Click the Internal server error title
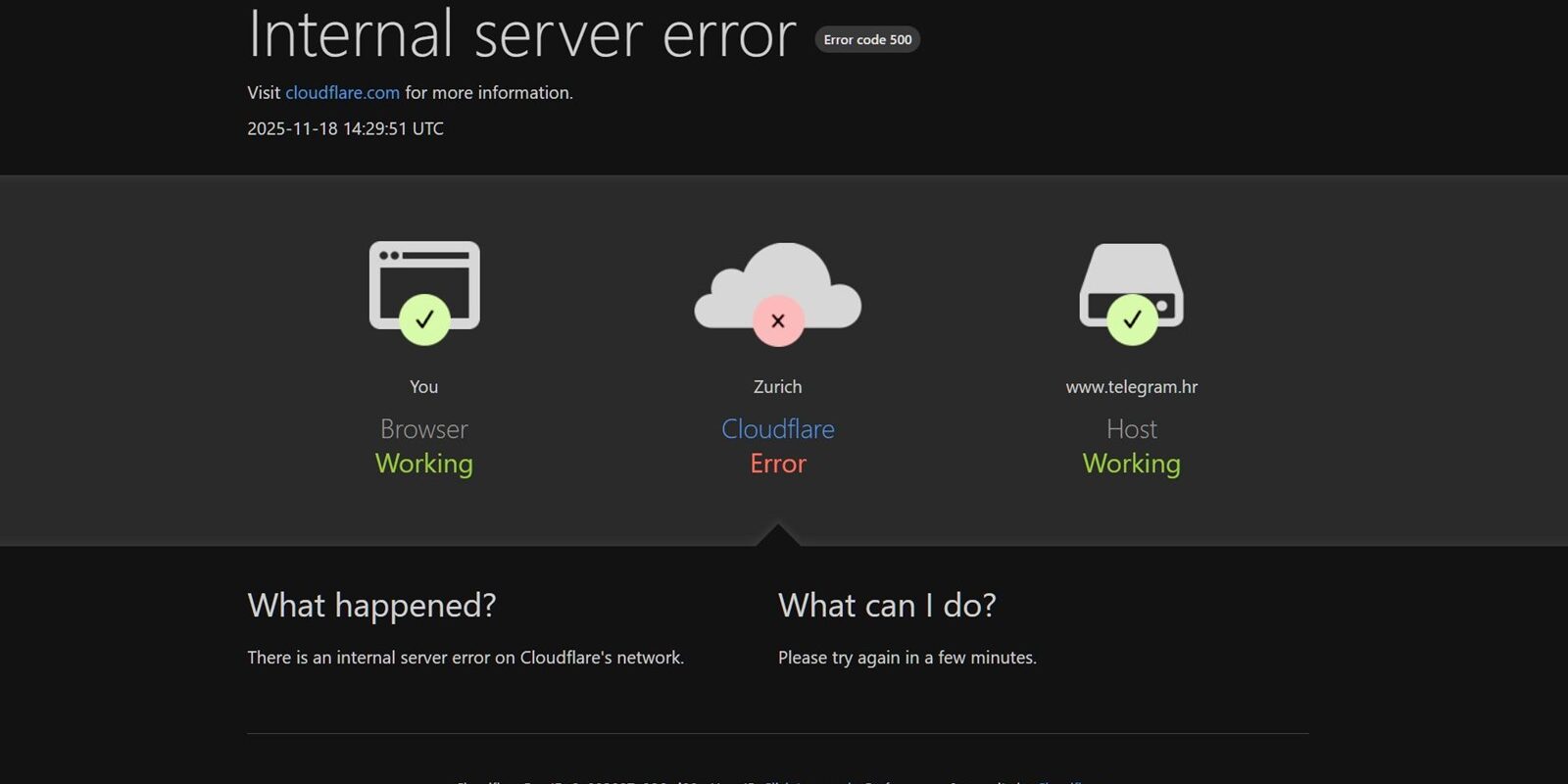This screenshot has height=784, width=1568. (x=521, y=35)
